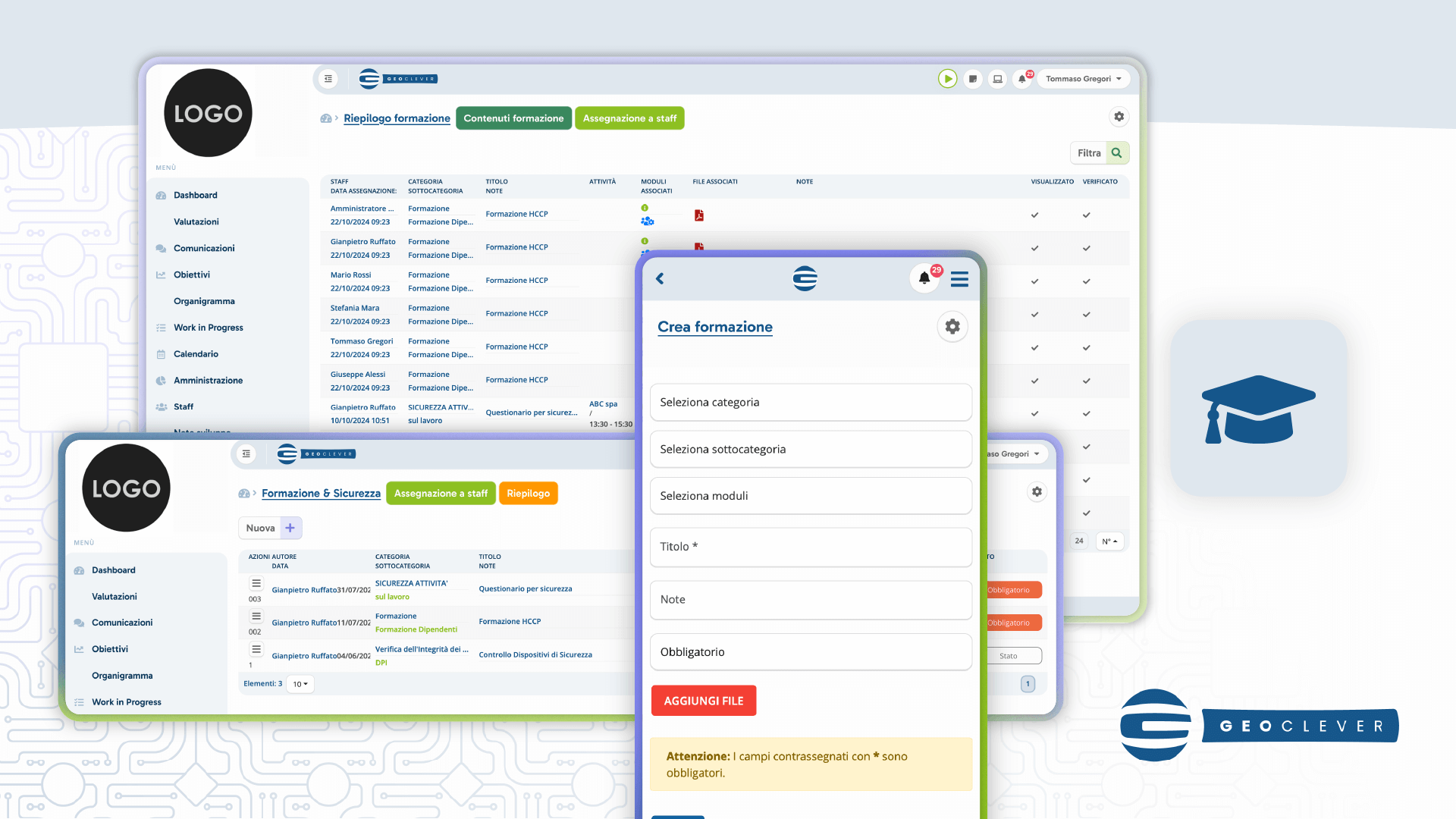The height and width of the screenshot is (819, 1456).
Task: Open Calendario in top window sidebar
Action: [x=196, y=354]
